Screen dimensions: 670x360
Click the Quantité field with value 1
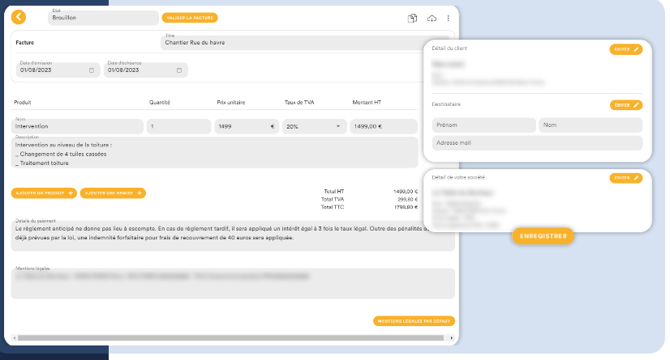[x=179, y=126]
